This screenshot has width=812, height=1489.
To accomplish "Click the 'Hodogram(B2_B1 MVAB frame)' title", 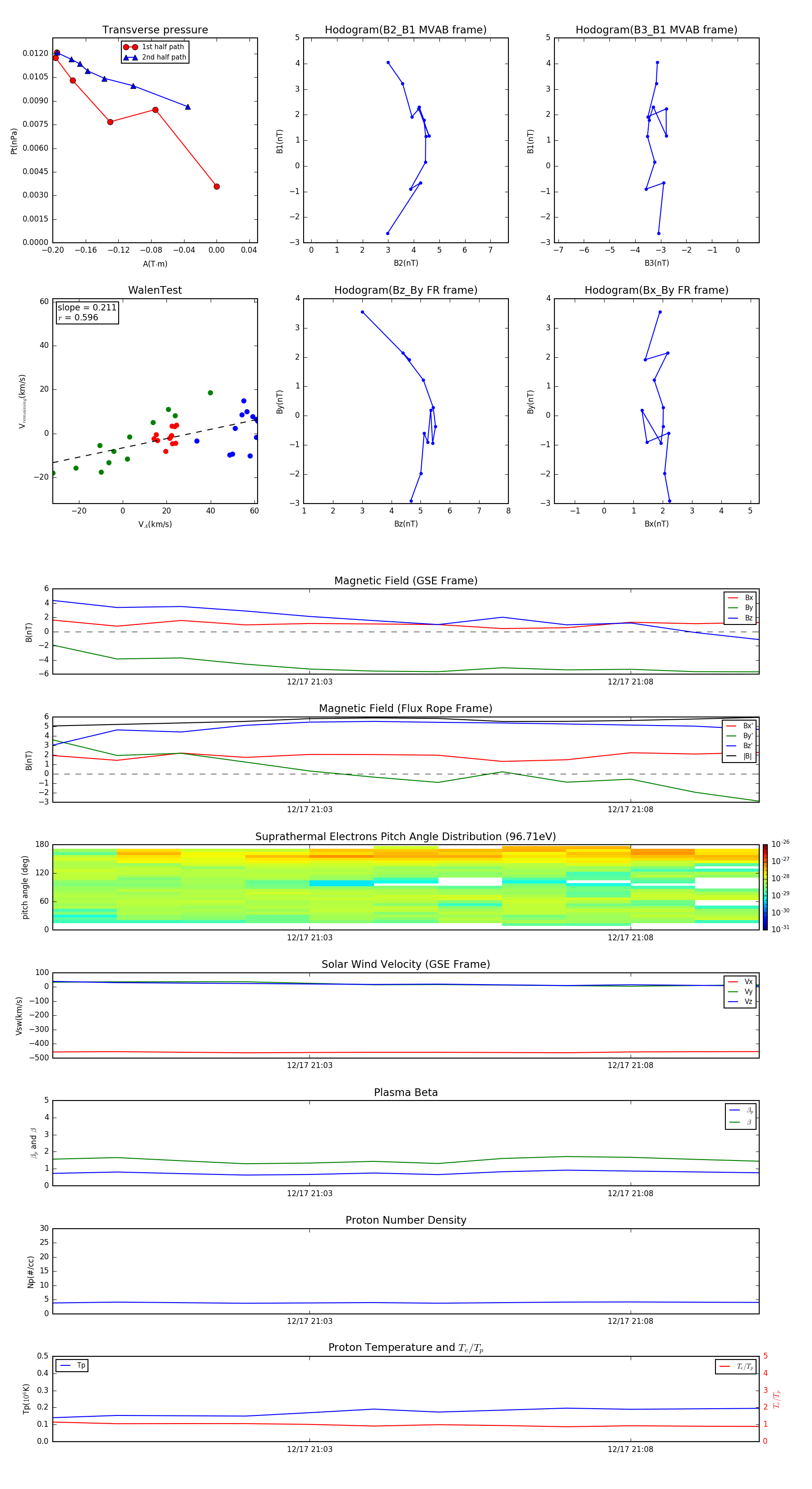I will [x=406, y=30].
